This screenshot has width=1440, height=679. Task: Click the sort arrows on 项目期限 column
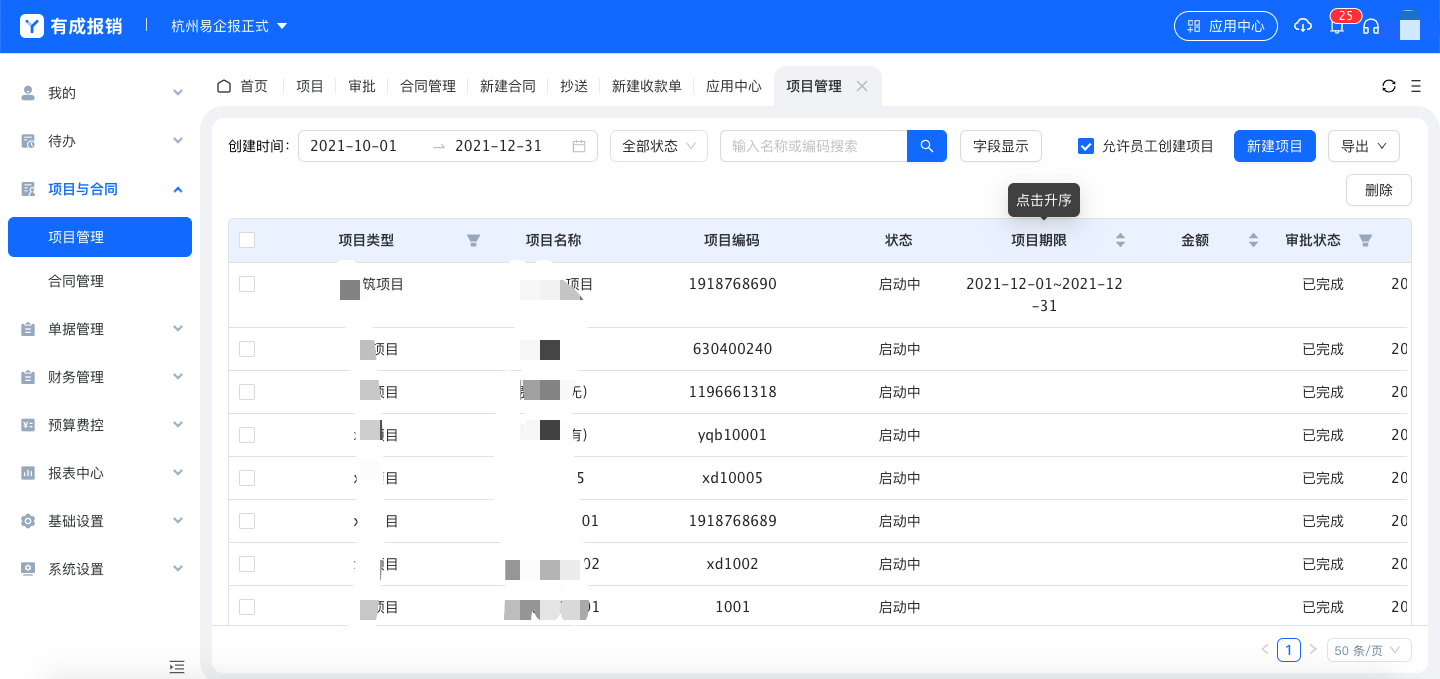tap(1121, 240)
